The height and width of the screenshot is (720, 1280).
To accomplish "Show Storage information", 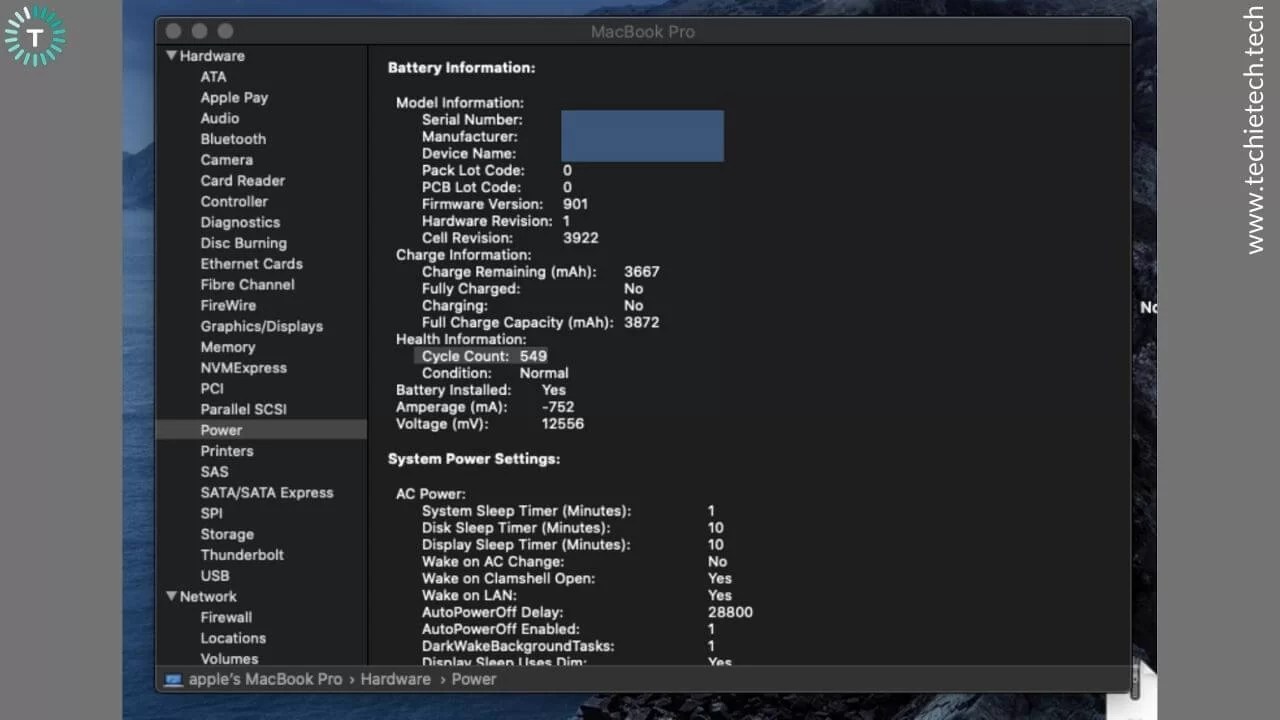I will (227, 535).
